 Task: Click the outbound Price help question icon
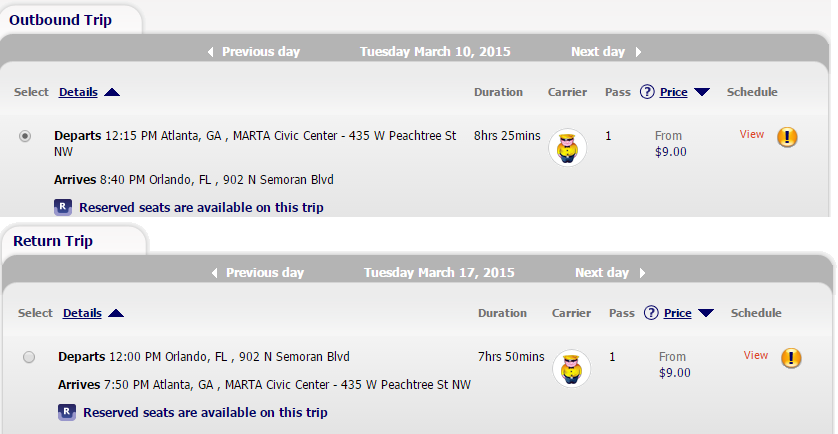click(x=647, y=92)
